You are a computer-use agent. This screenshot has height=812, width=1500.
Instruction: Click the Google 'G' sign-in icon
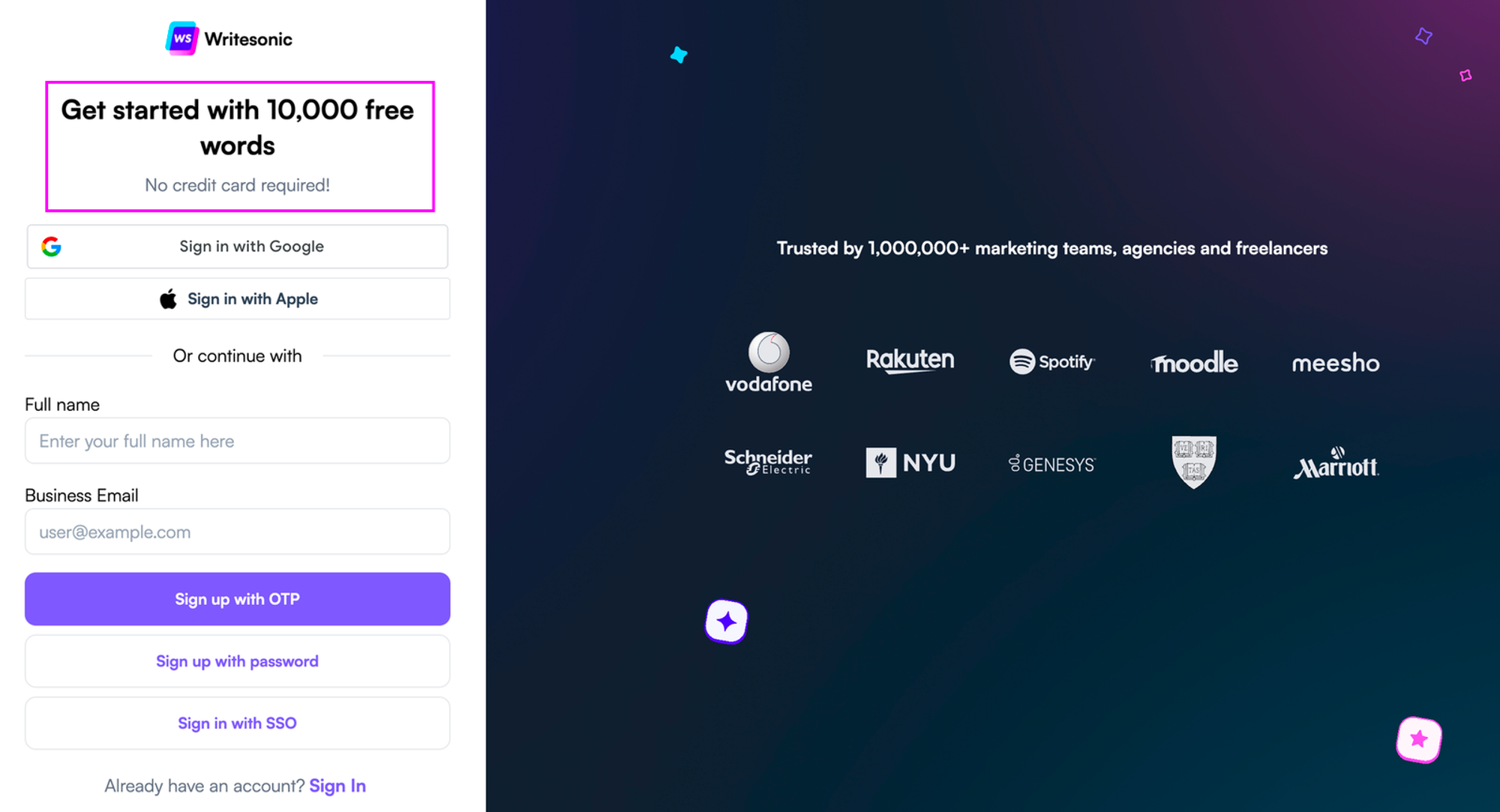point(52,246)
